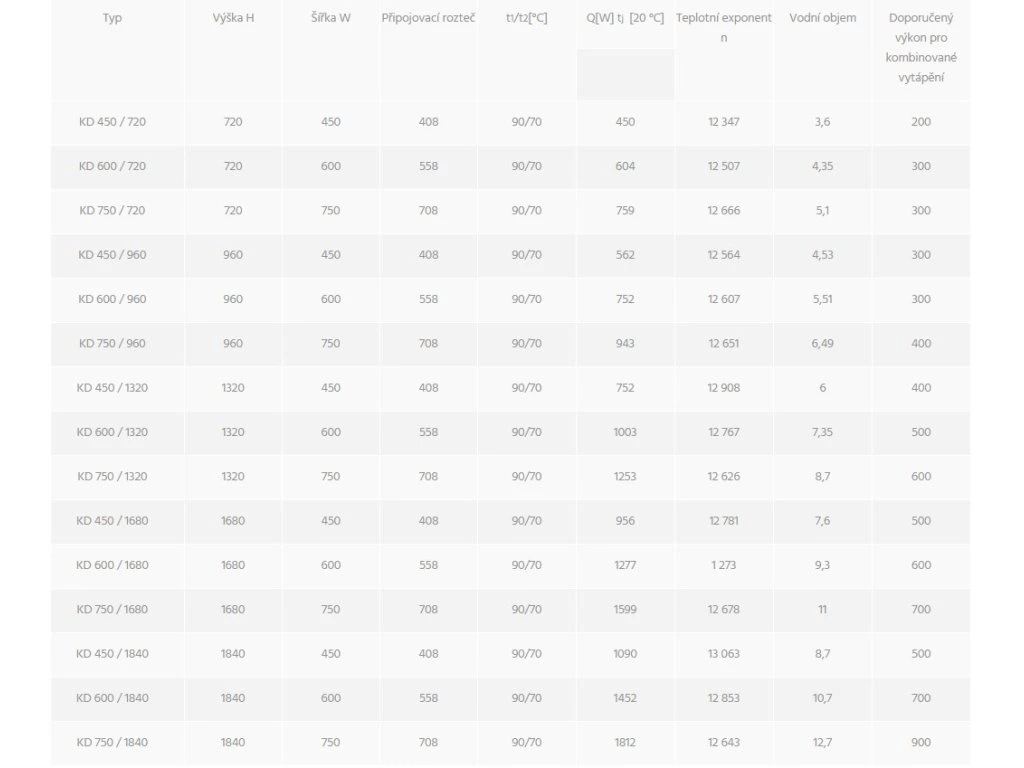
Task: Click the "Doporučený výkon pro kombinované vytápění" header
Action: [x=921, y=47]
